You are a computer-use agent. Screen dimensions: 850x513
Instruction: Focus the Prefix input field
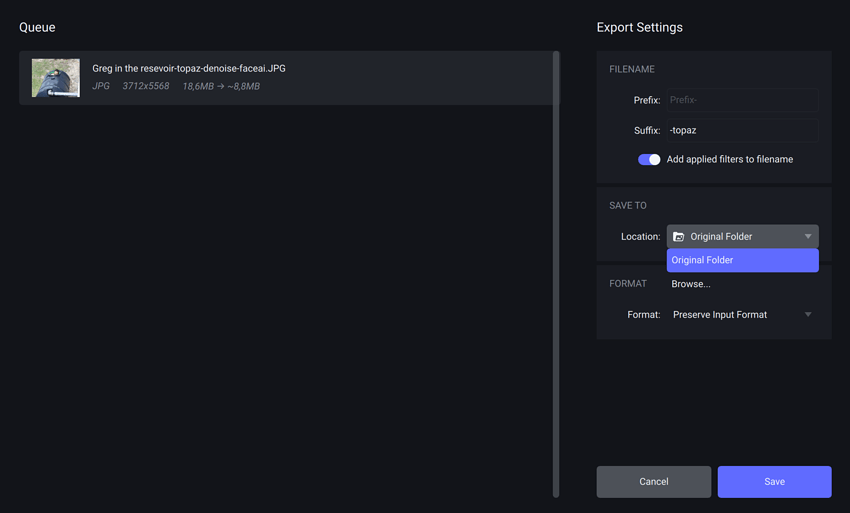point(742,100)
